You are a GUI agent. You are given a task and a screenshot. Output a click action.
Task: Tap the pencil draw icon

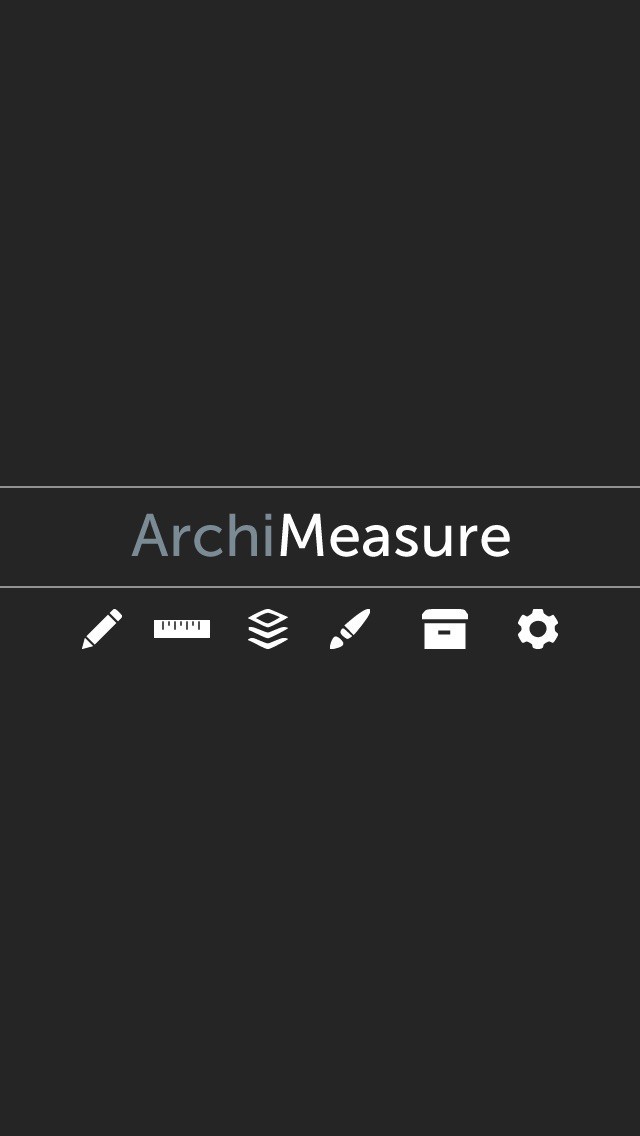pyautogui.click(x=102, y=629)
